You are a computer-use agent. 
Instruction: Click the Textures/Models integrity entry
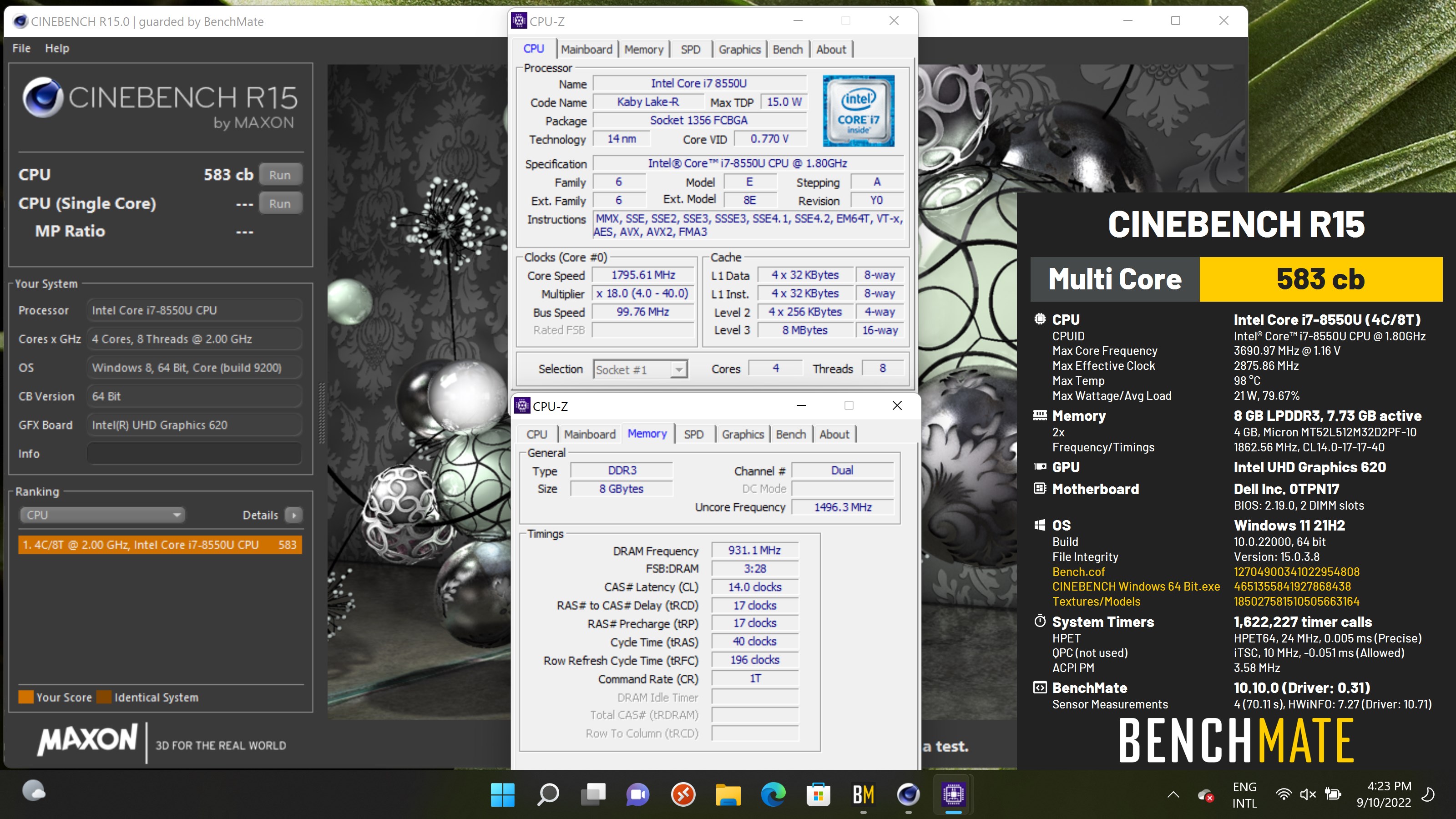pos(1096,602)
